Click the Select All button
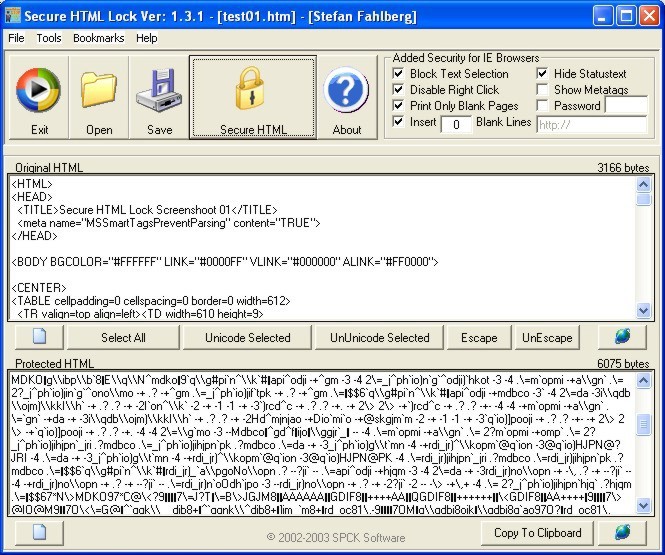 tap(123, 337)
